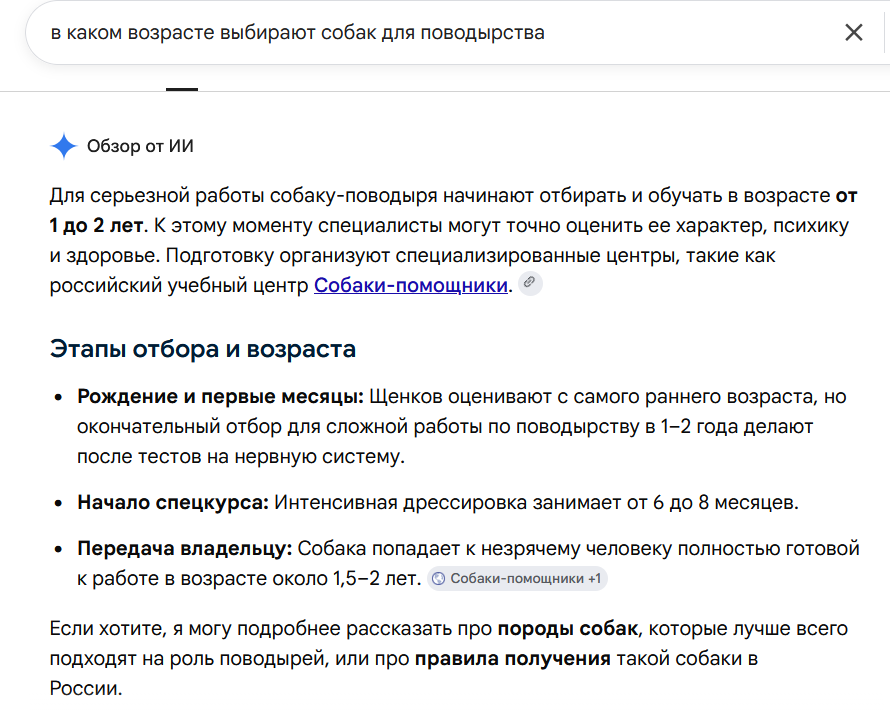Click the blue AI overview sparkle icon
The width and height of the screenshot is (890, 710).
point(64,146)
